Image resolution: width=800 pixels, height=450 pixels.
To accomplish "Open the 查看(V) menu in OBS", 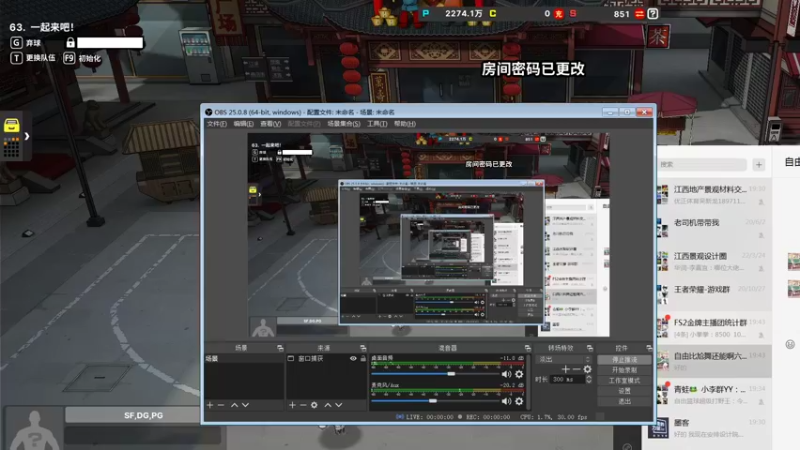I will coord(270,124).
